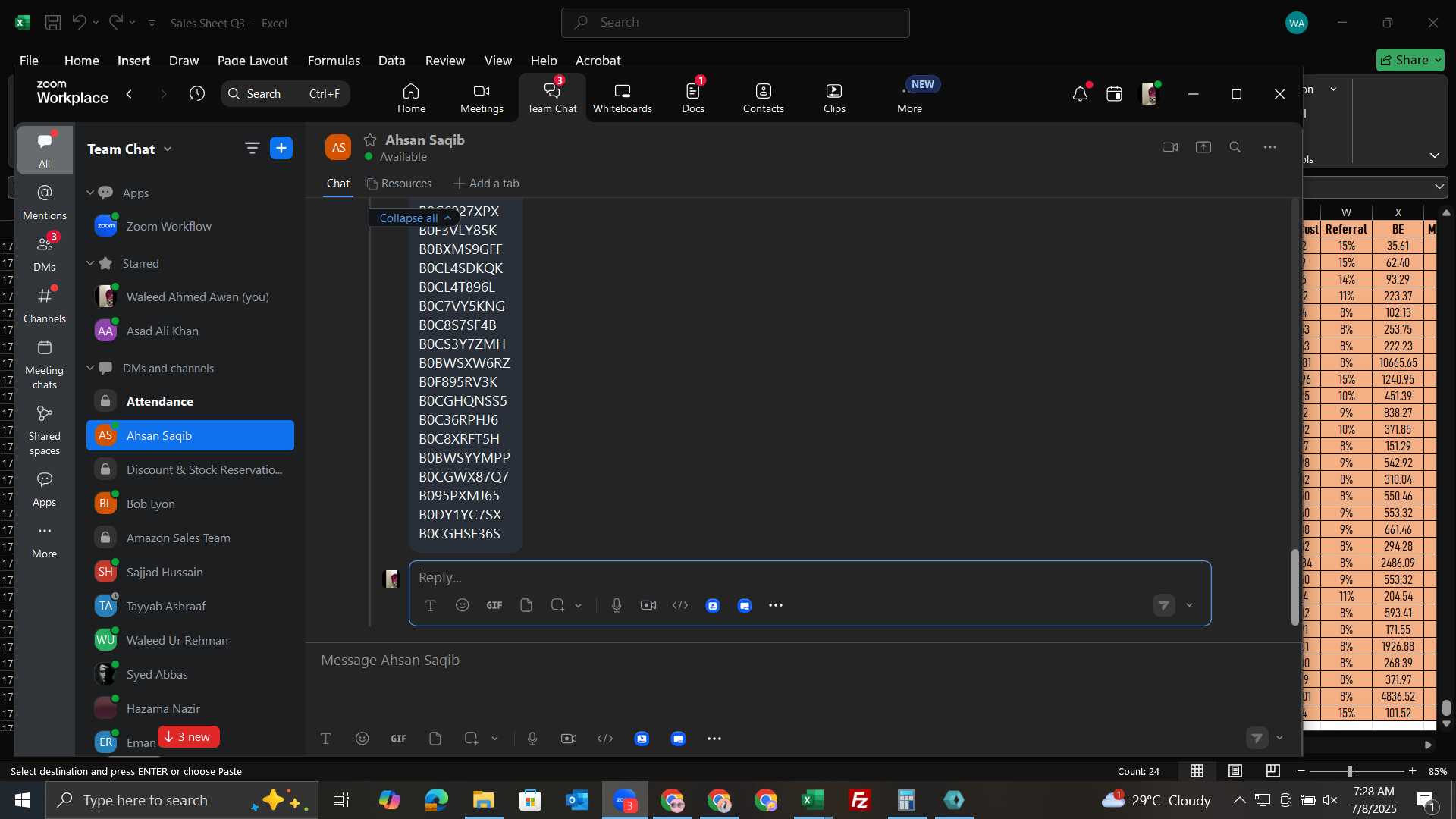
Task: Open more options in bottom message toolbar
Action: tap(714, 739)
